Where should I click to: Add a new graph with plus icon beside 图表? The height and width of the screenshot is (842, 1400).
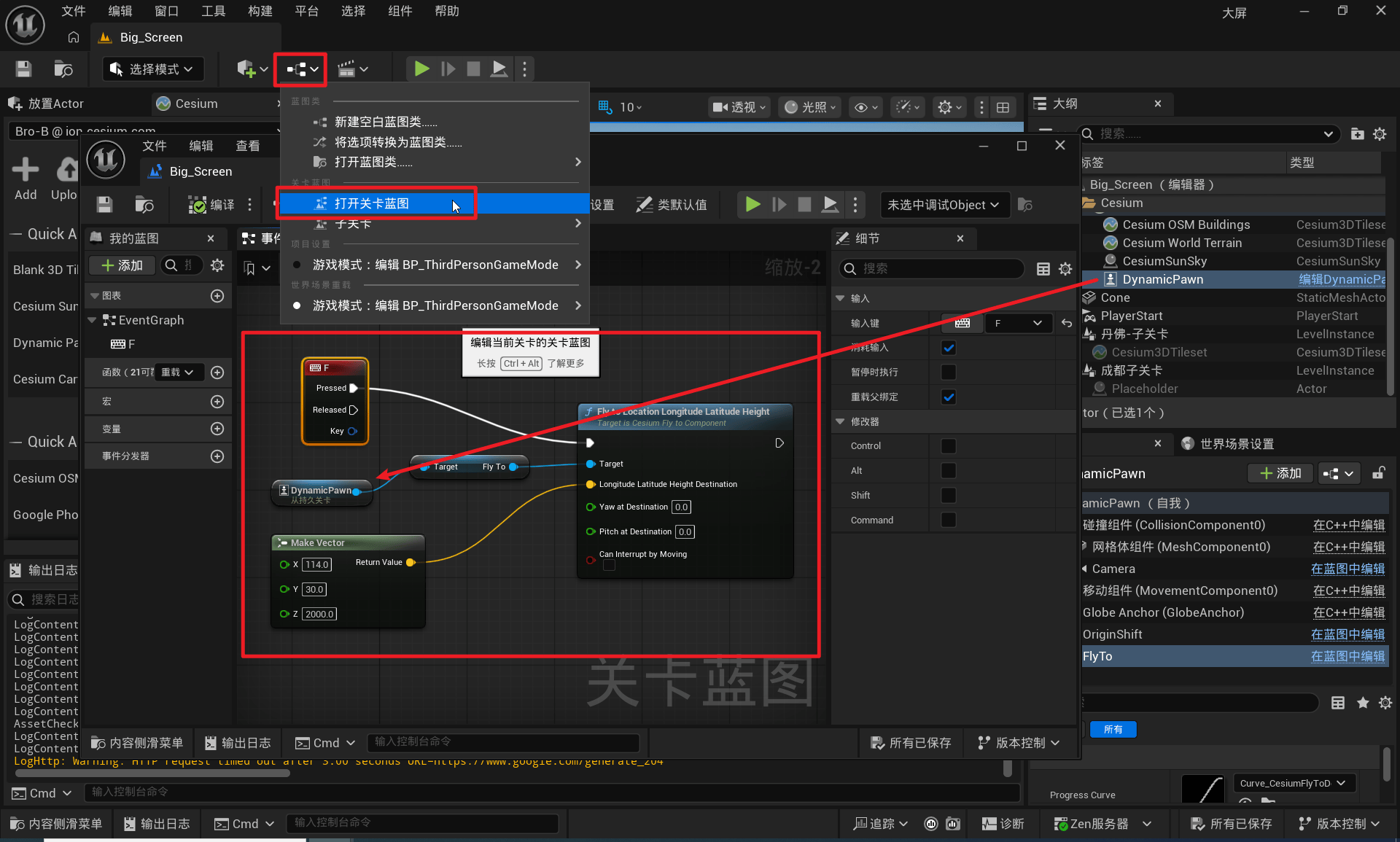click(x=217, y=296)
